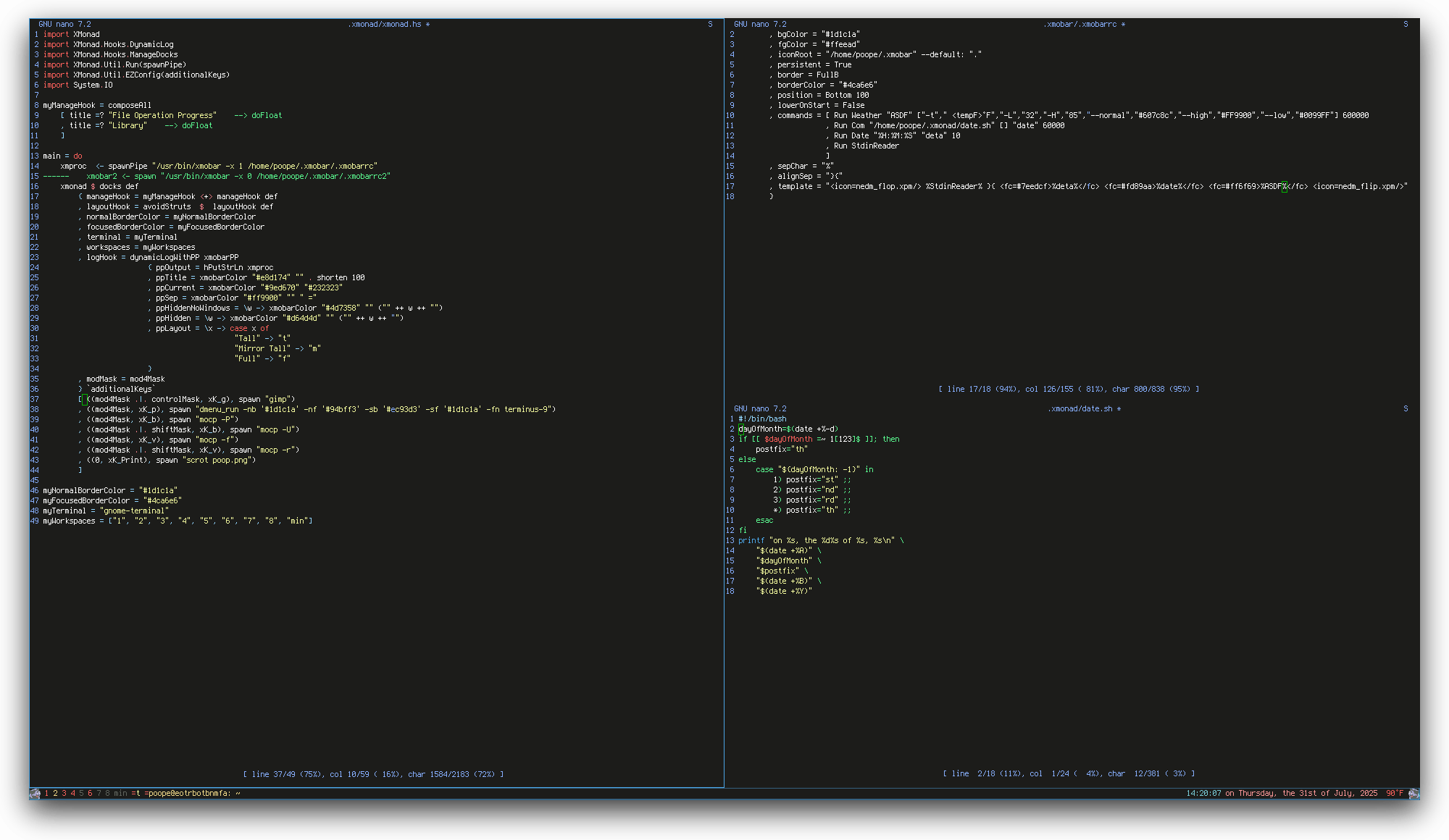
Task: Click 'main = do' in xmonad.hs
Action: coord(62,156)
